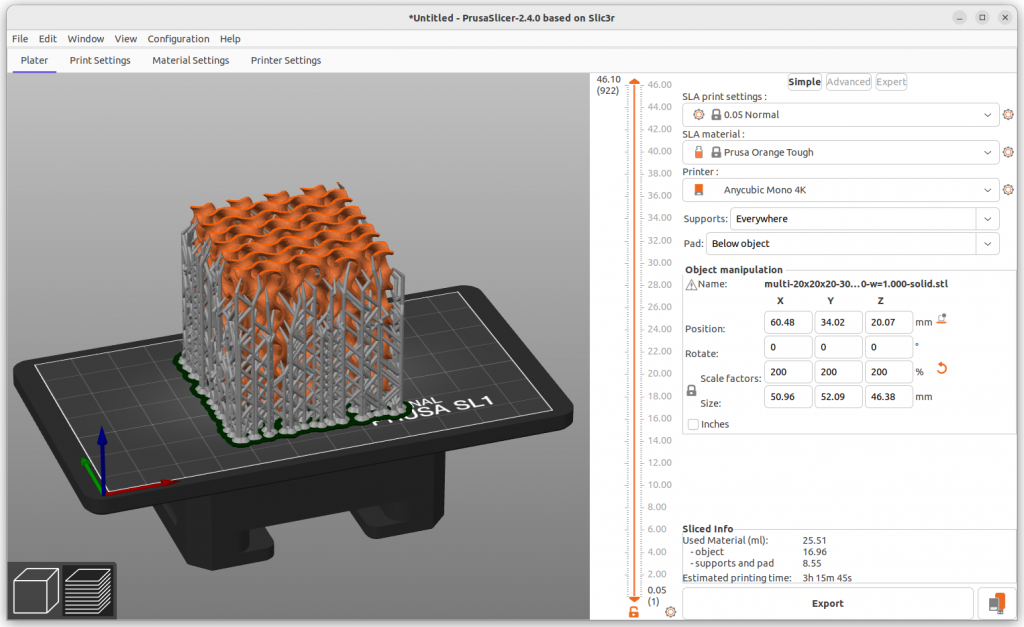Click the Rotate X field

(x=788, y=347)
